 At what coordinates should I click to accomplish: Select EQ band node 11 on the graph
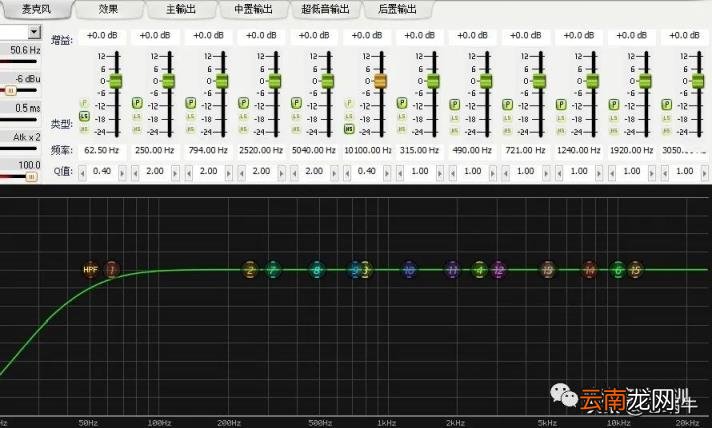tap(452, 270)
